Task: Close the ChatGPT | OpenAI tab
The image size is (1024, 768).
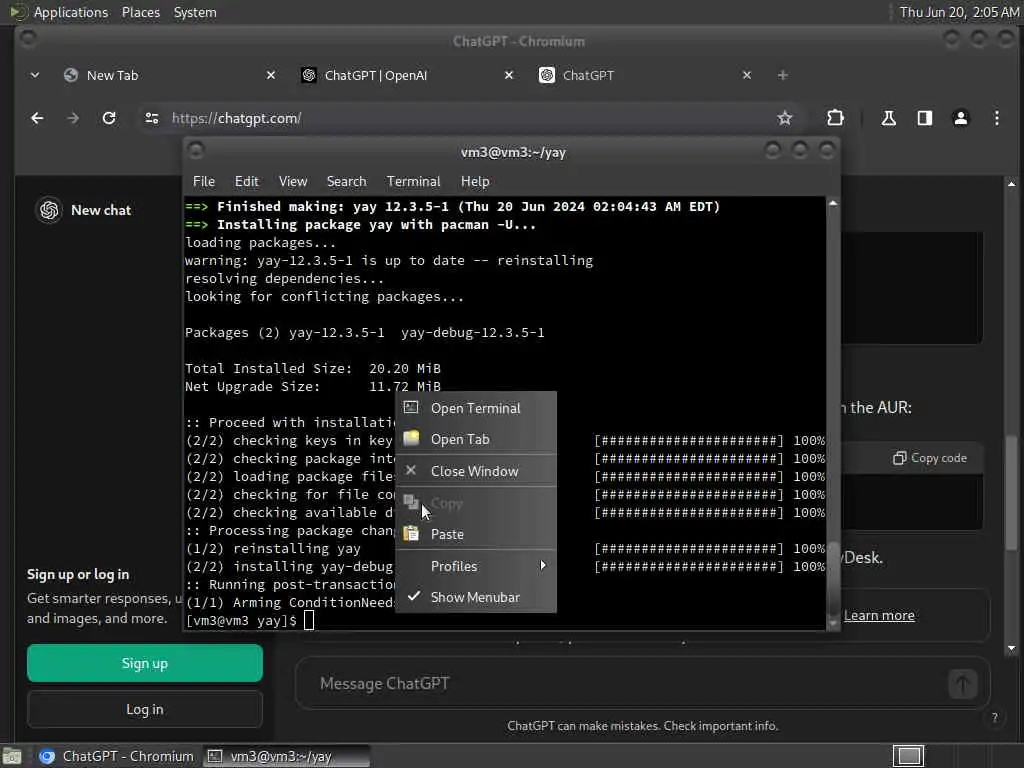Action: coord(509,76)
